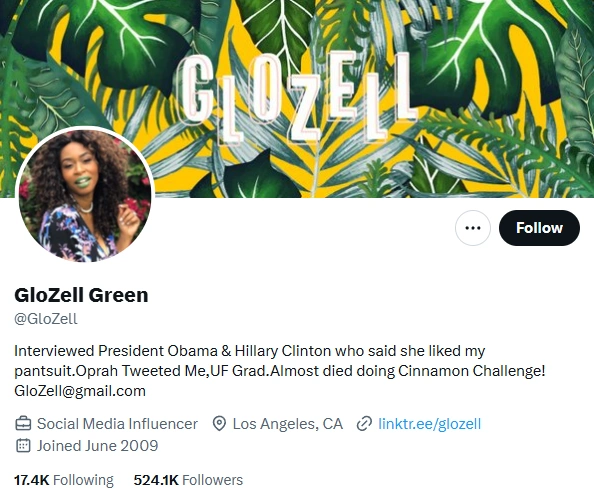The width and height of the screenshot is (594, 490).
Task: Click the Social Media Influencer label
Action: (117, 424)
